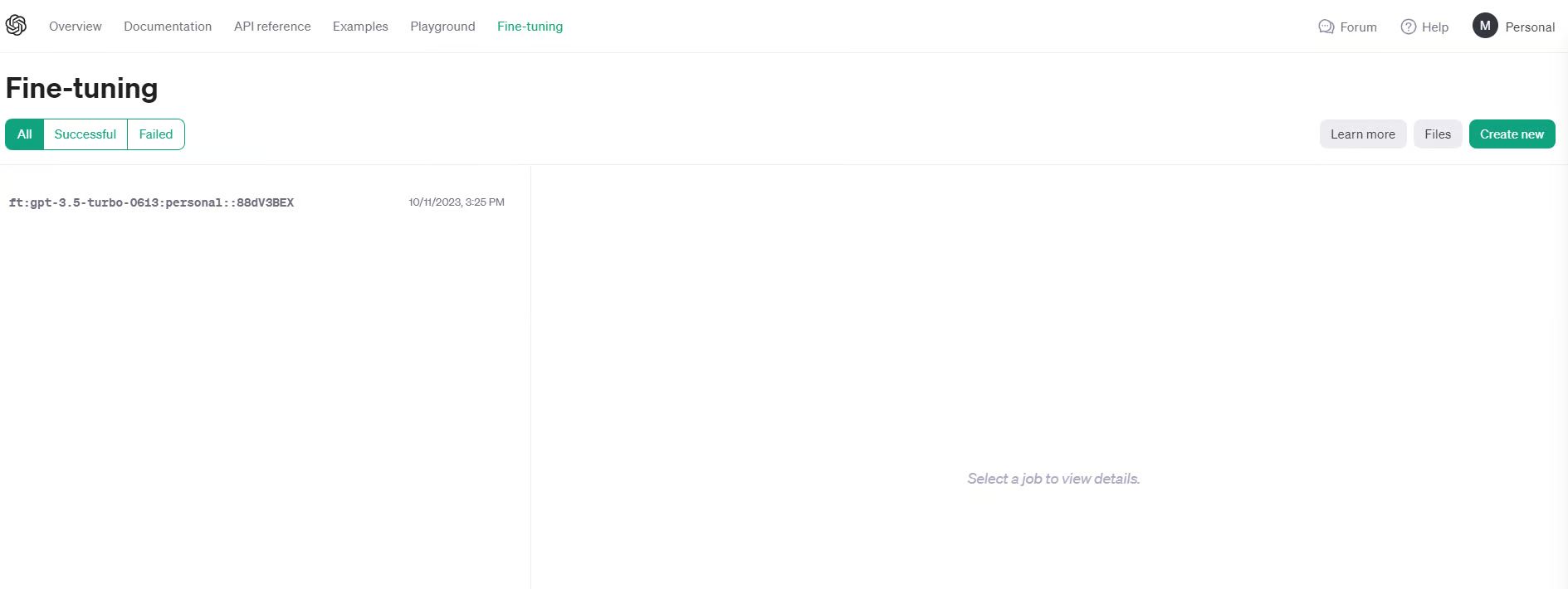The height and width of the screenshot is (589, 1568).
Task: Click Create new fine-tuning job
Action: (1512, 134)
